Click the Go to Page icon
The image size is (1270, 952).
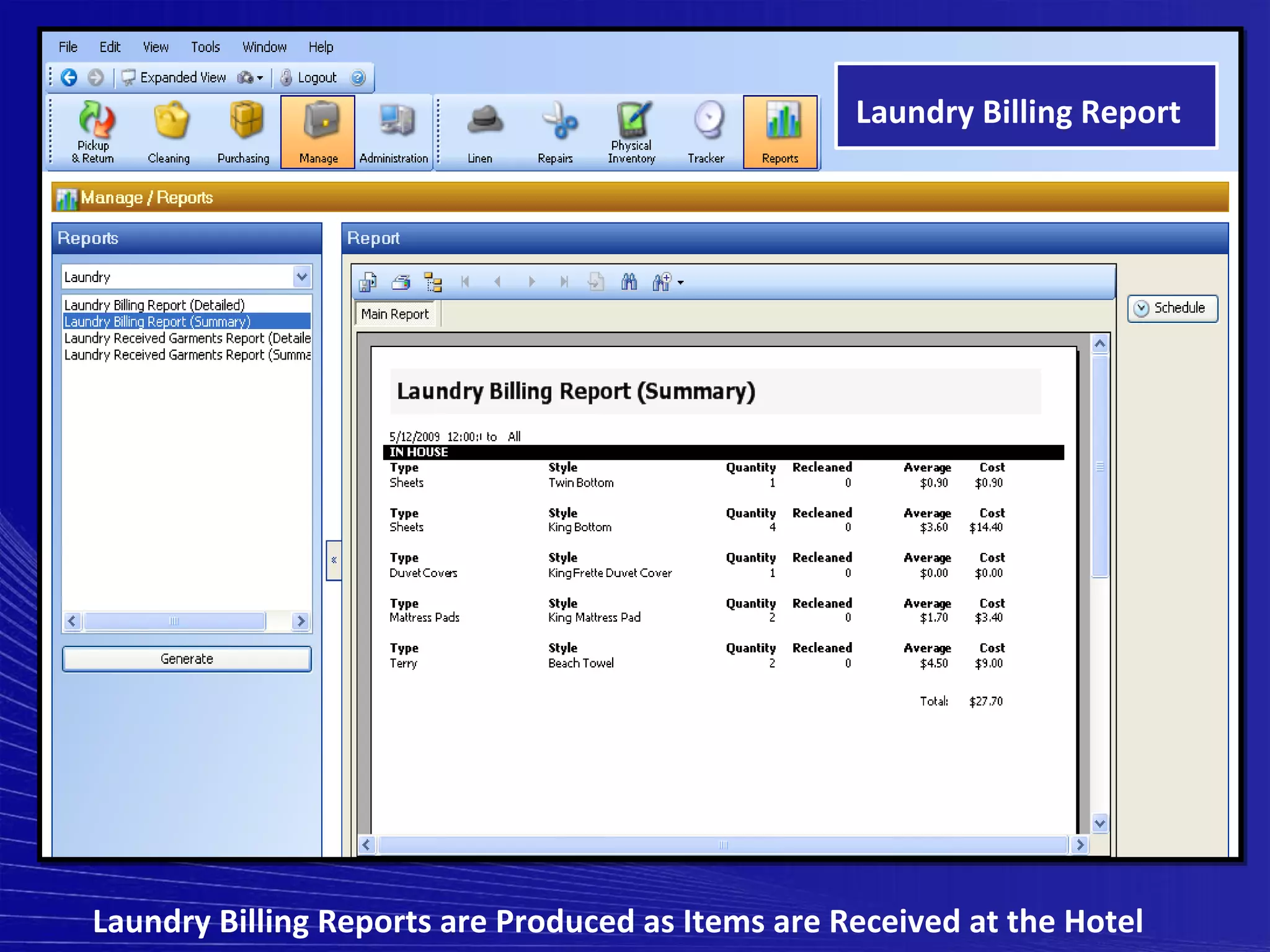click(596, 282)
